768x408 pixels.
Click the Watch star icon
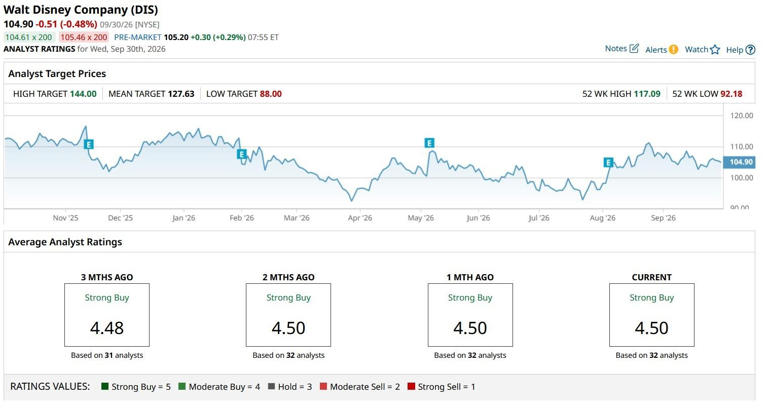pos(715,49)
